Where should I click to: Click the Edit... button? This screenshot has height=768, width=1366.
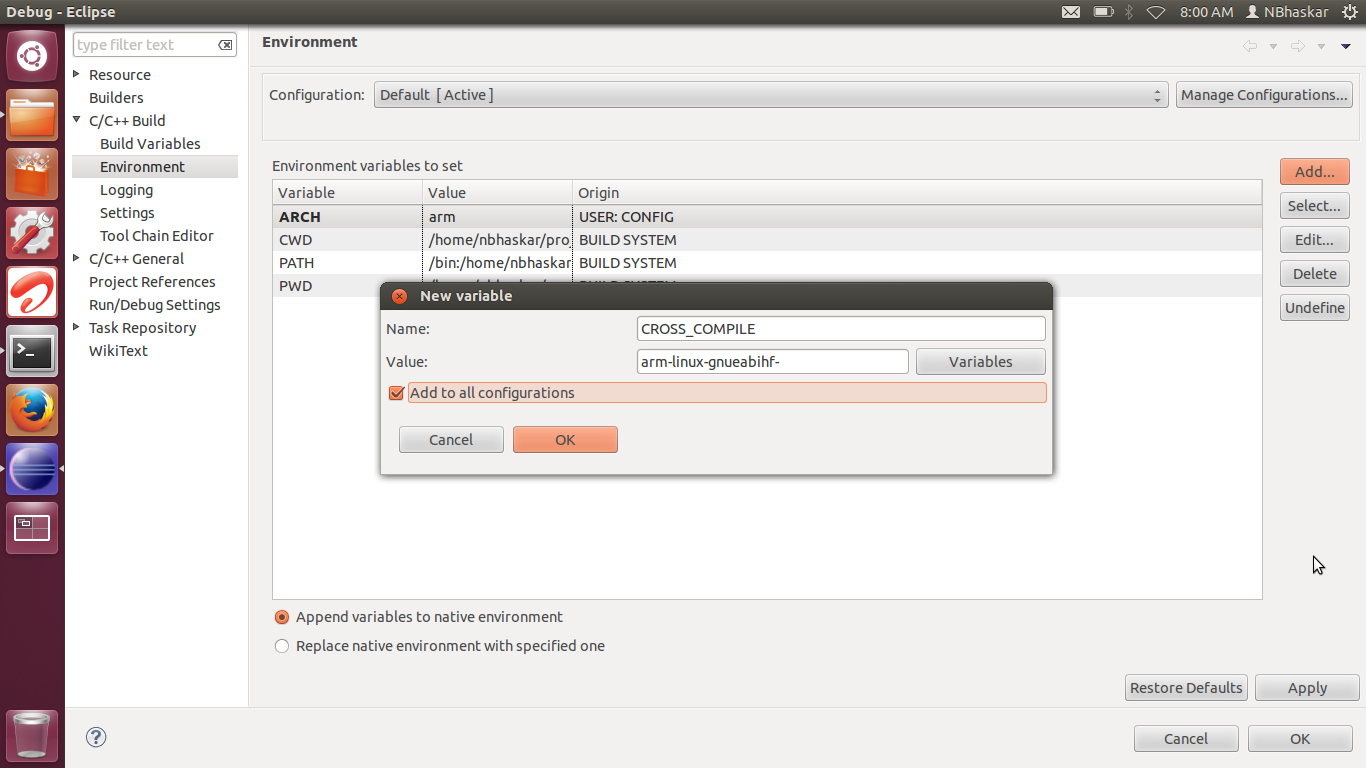1315,240
